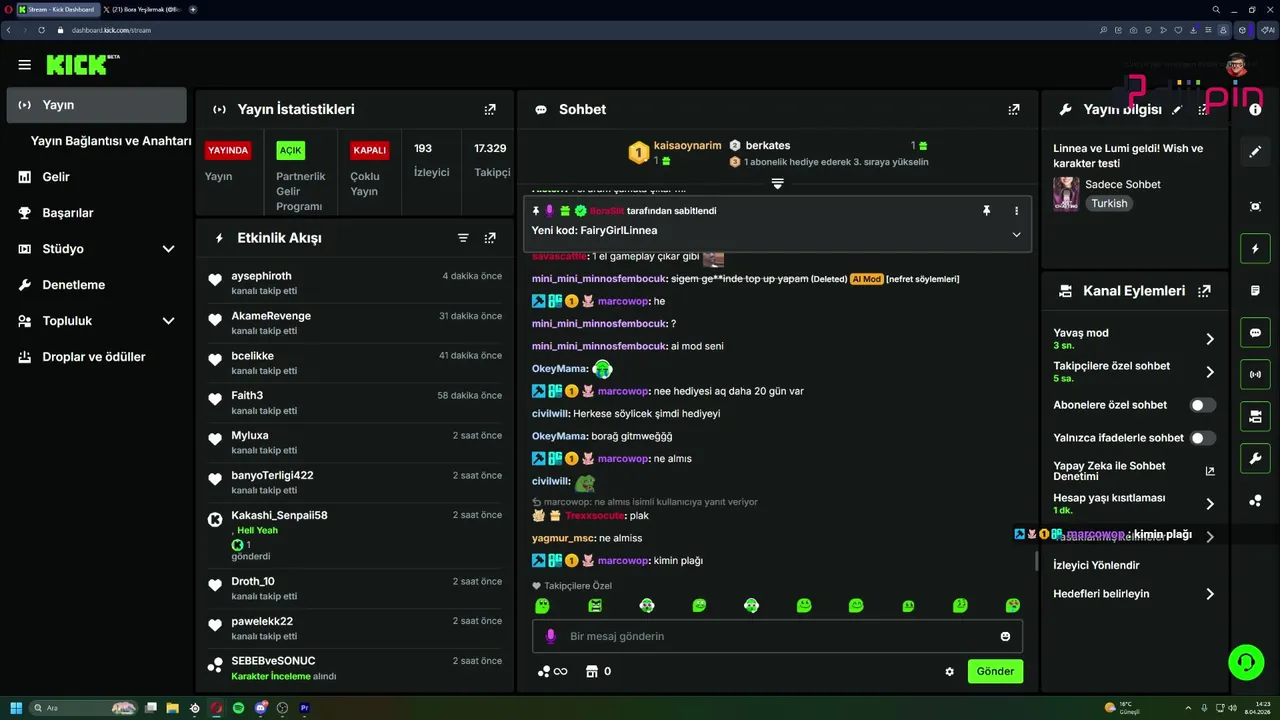Open kaisaoynarim's leaderboard name
The width and height of the screenshot is (1280, 720).
pyautogui.click(x=687, y=145)
